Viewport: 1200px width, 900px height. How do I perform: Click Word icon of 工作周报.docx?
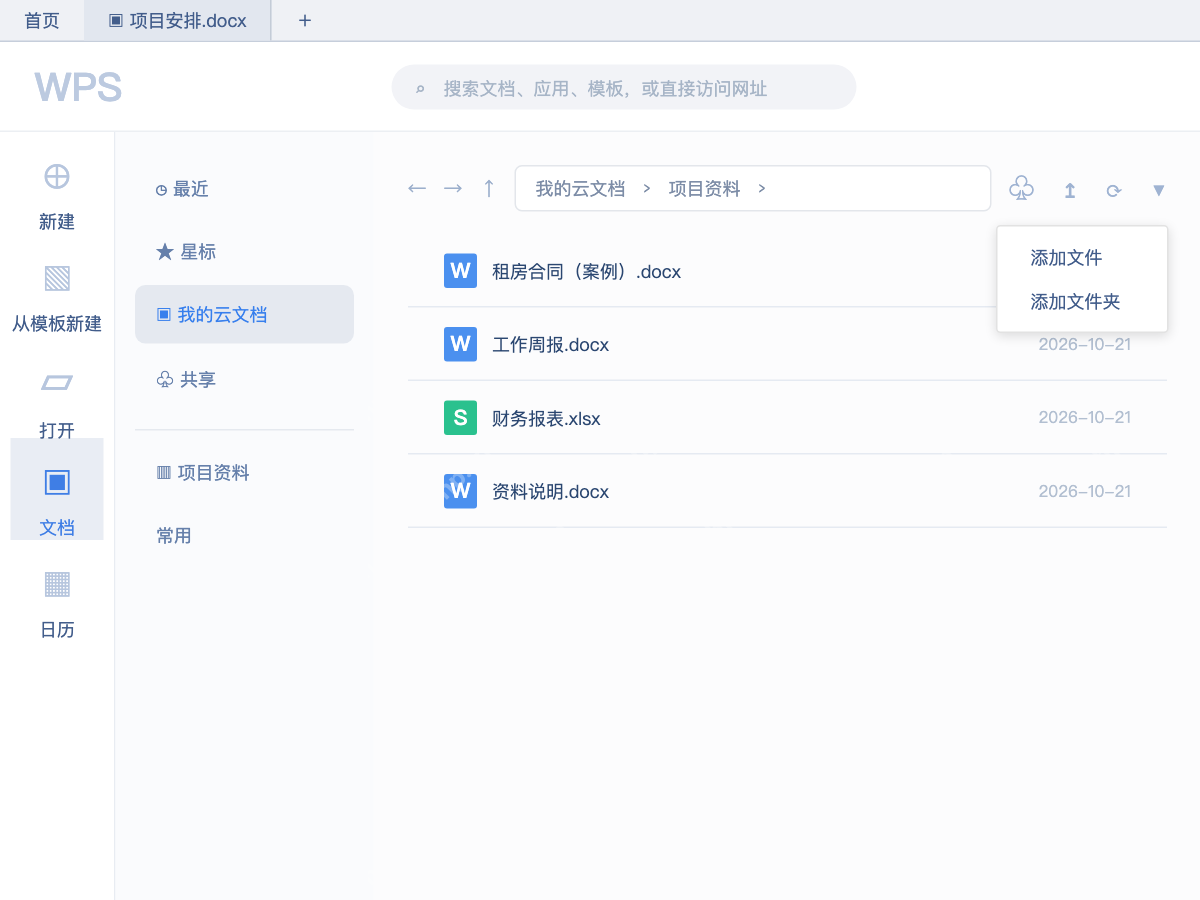click(x=460, y=344)
